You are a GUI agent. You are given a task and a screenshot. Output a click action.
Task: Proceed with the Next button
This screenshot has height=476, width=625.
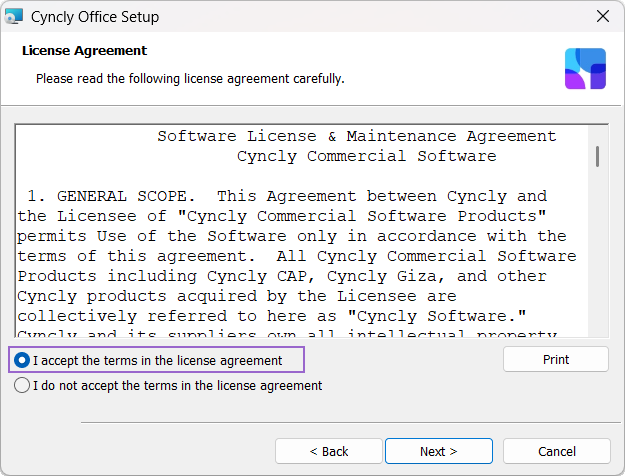click(439, 451)
